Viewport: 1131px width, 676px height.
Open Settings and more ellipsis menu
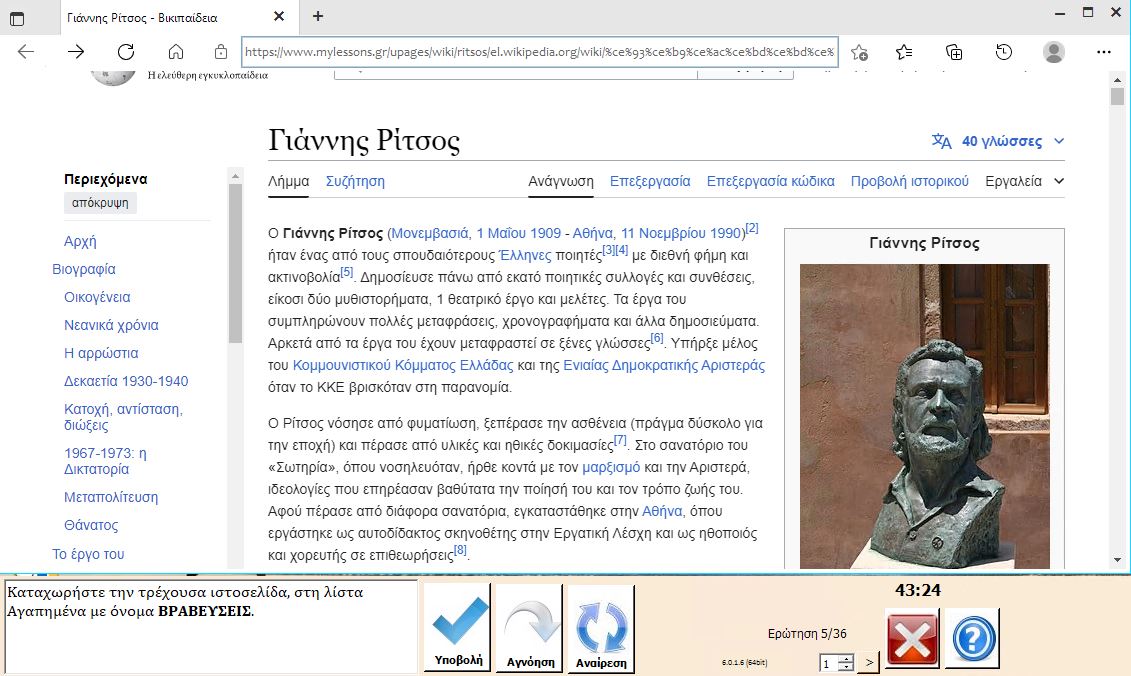(1103, 52)
